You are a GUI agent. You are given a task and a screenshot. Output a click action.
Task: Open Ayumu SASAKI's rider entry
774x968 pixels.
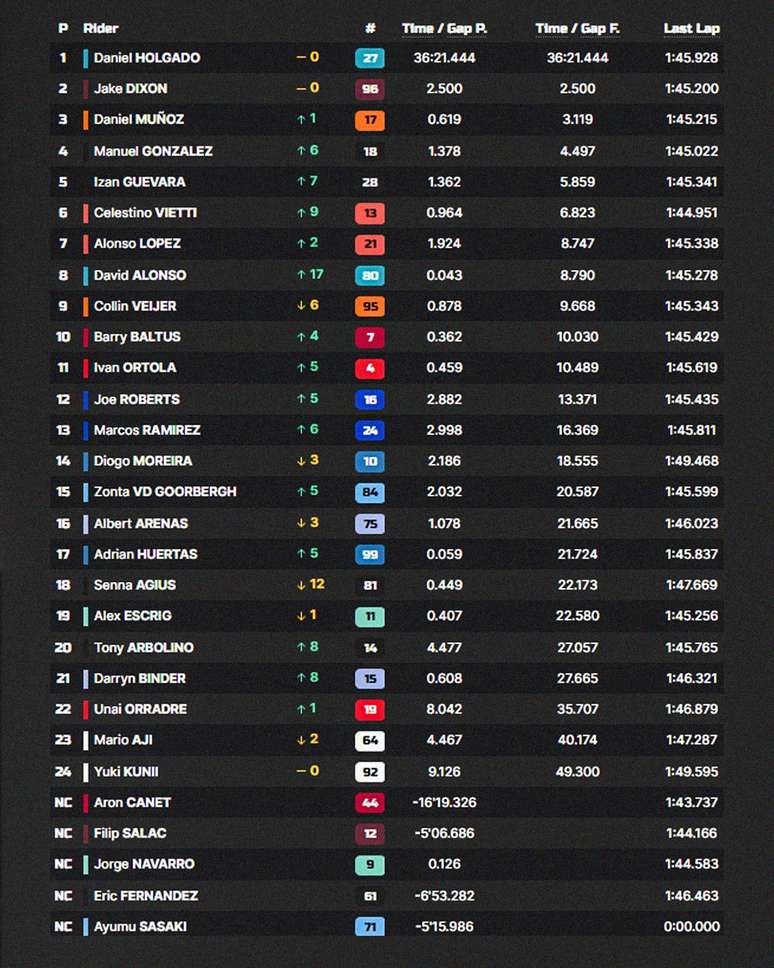tap(140, 927)
